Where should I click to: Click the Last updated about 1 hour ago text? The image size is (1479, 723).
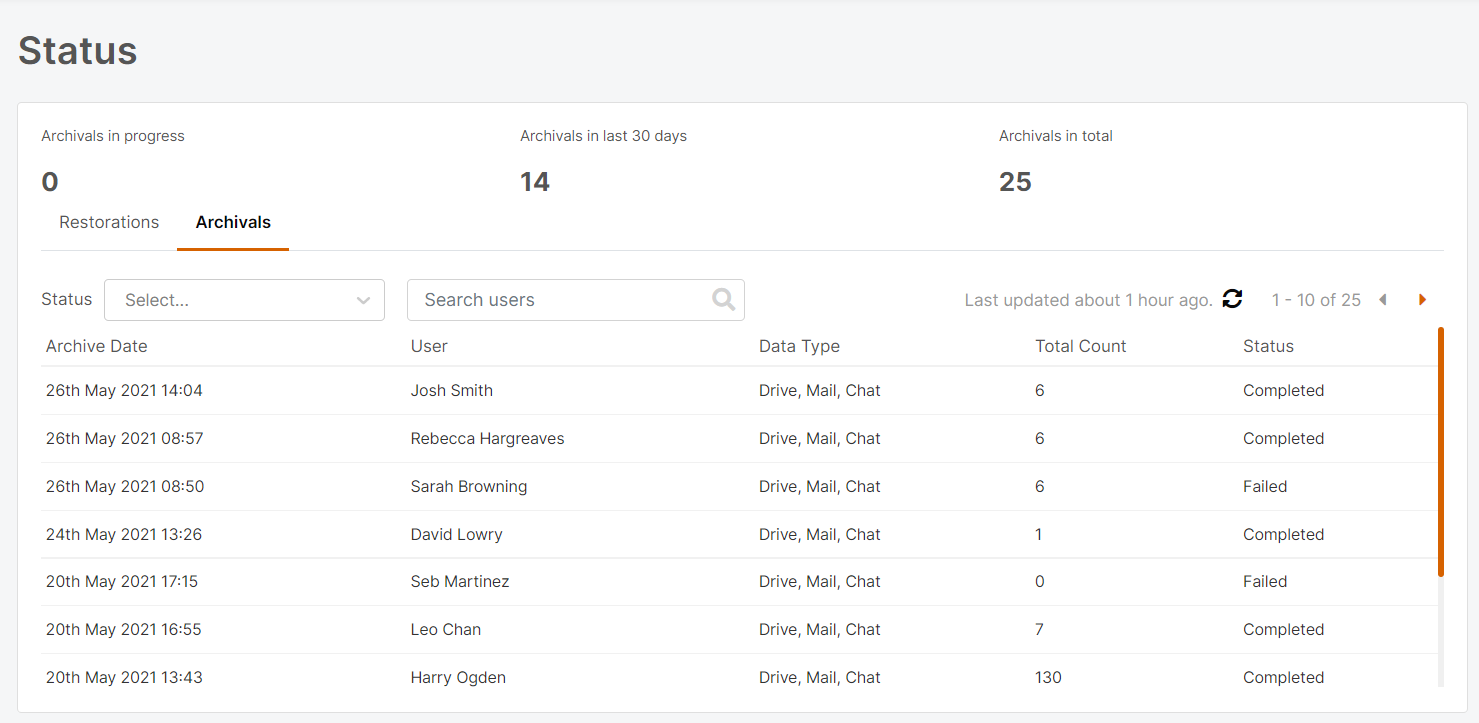coord(1088,300)
